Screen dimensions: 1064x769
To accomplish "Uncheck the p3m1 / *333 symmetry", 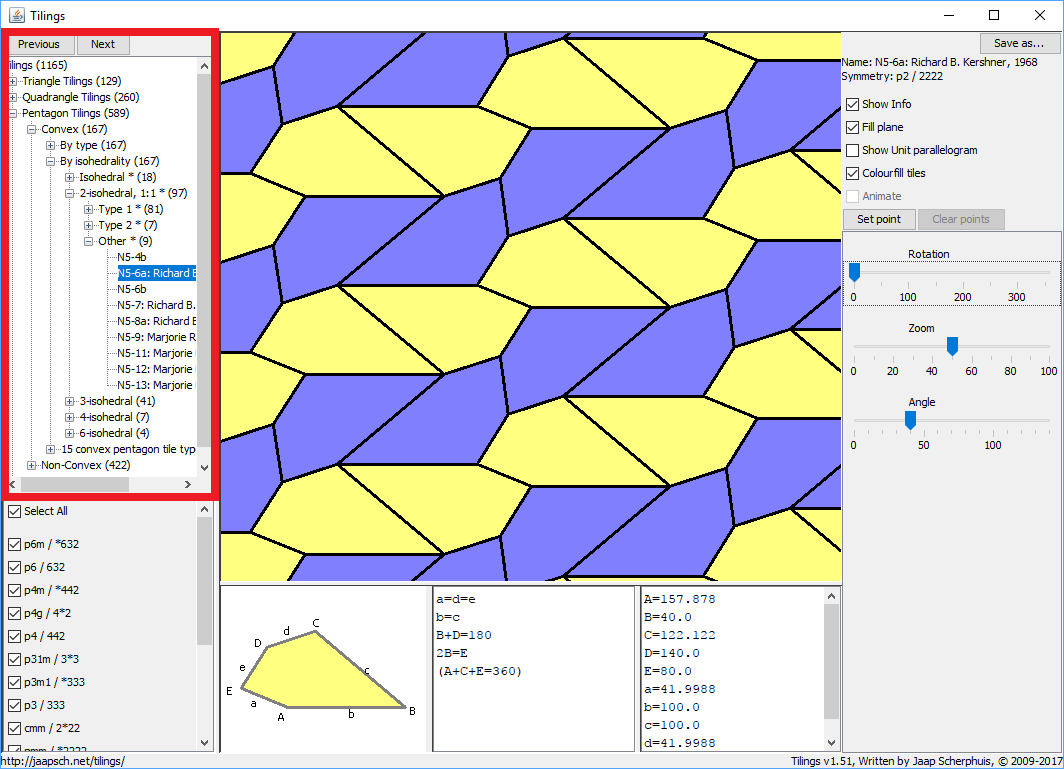I will (x=14, y=683).
